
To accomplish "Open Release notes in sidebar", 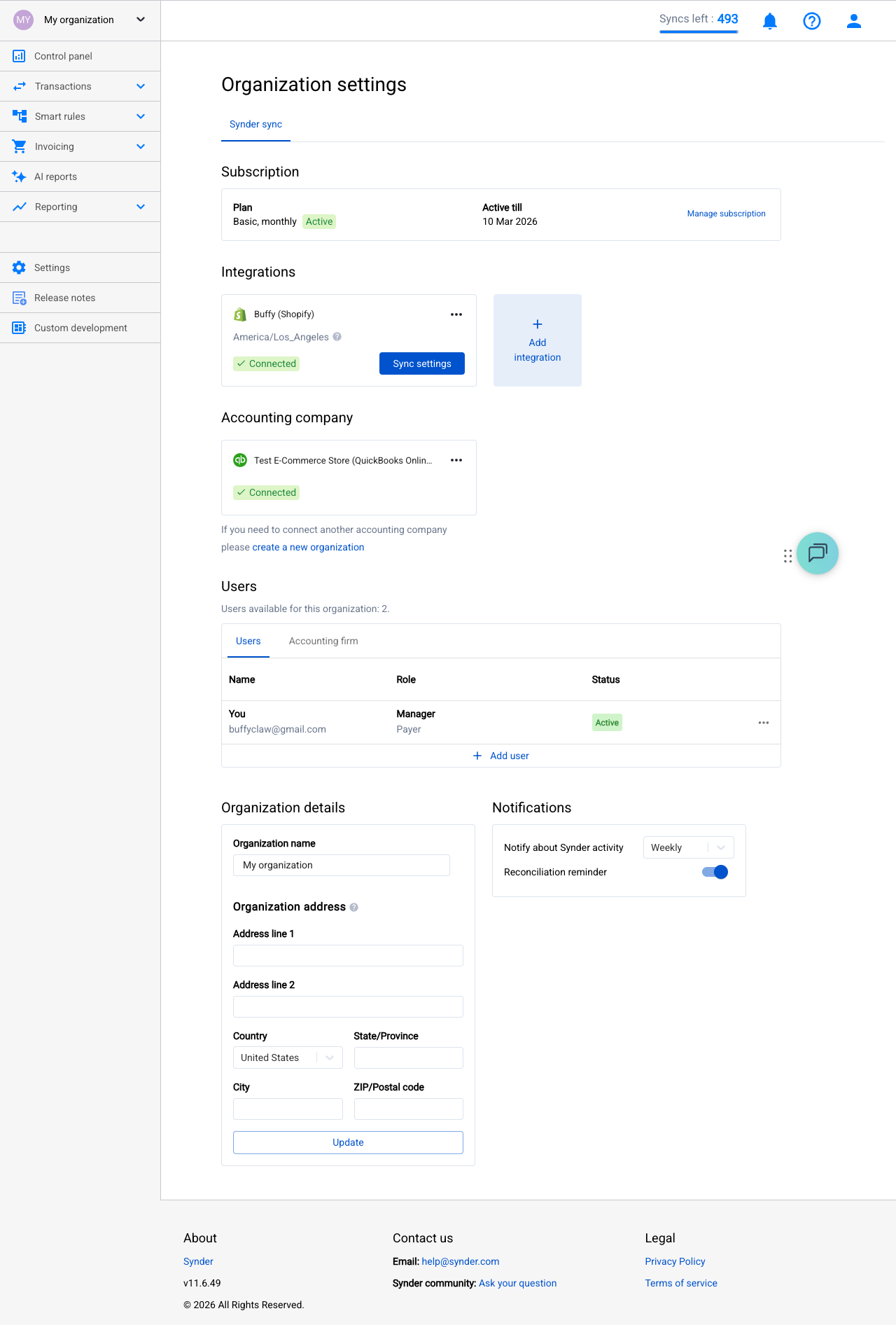I will point(80,298).
